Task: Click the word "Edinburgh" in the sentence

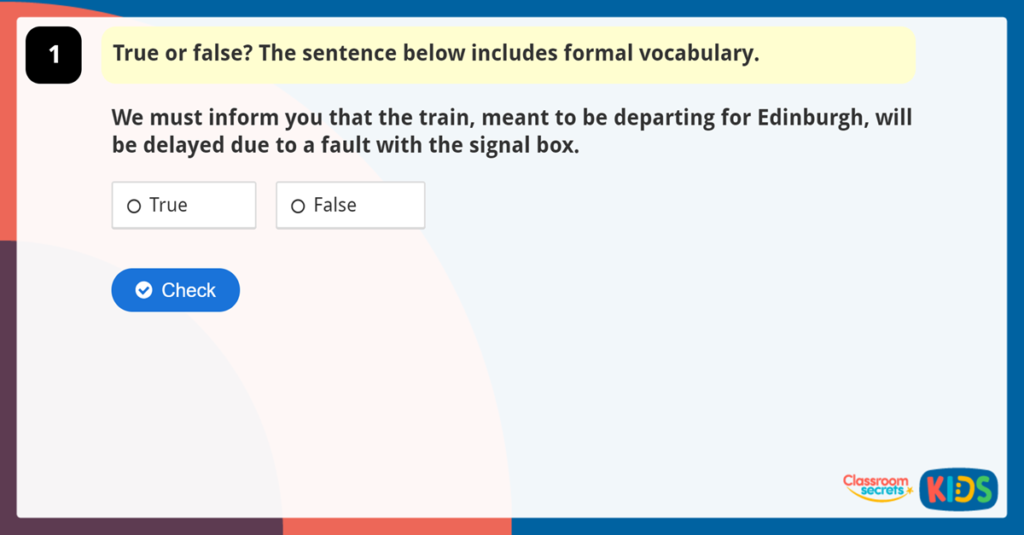Action: pos(814,118)
